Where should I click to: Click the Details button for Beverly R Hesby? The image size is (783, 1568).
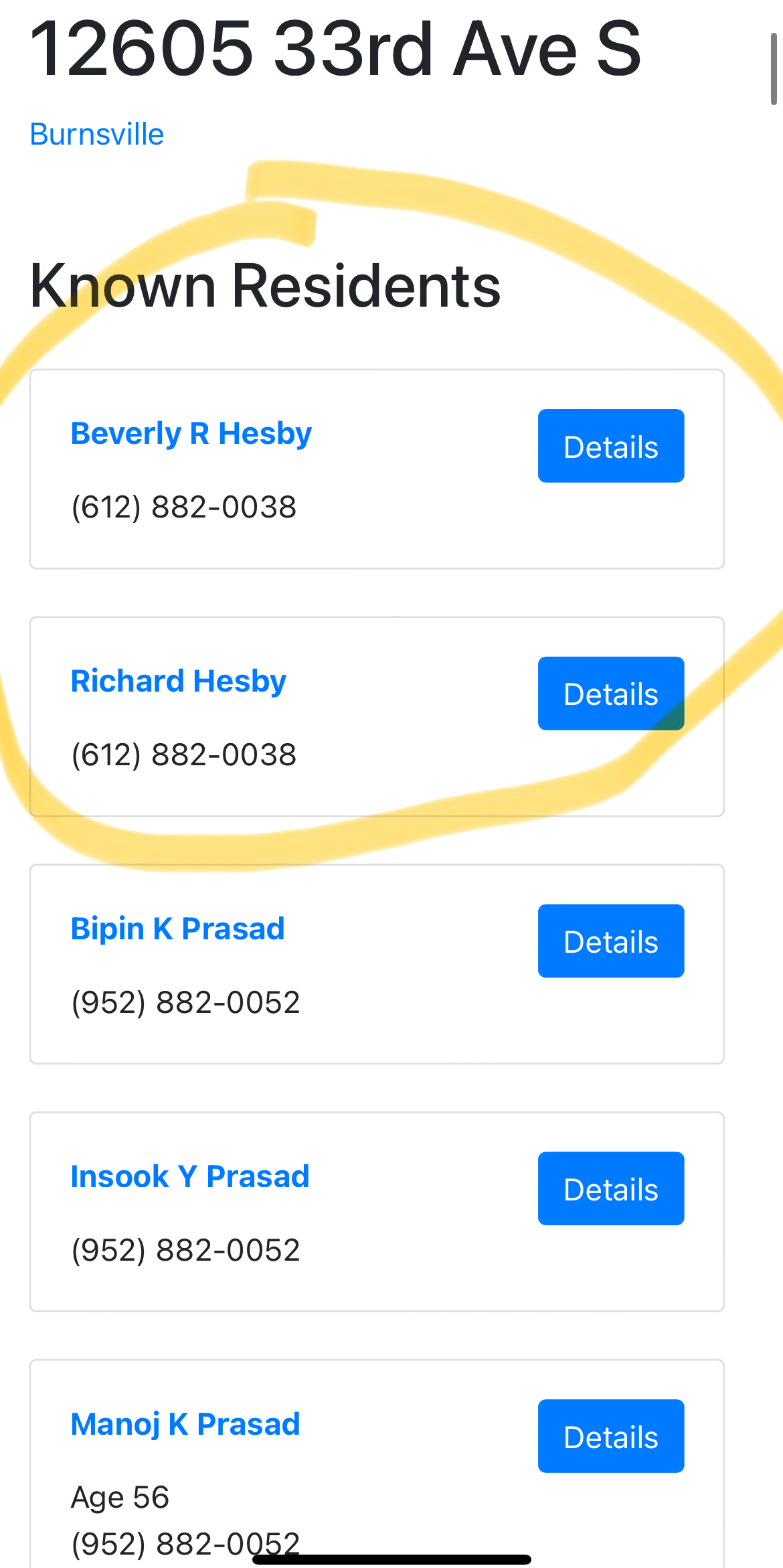click(611, 446)
